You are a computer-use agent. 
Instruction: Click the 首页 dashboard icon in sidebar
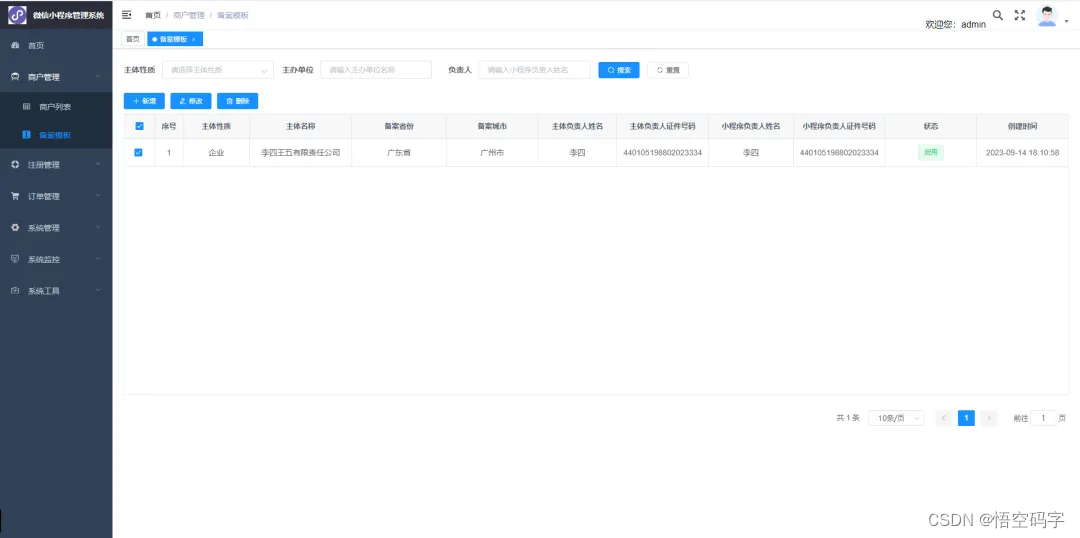tap(15, 45)
